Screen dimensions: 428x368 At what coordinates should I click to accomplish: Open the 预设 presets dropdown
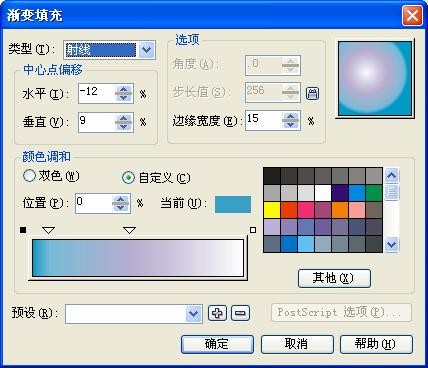[194, 314]
